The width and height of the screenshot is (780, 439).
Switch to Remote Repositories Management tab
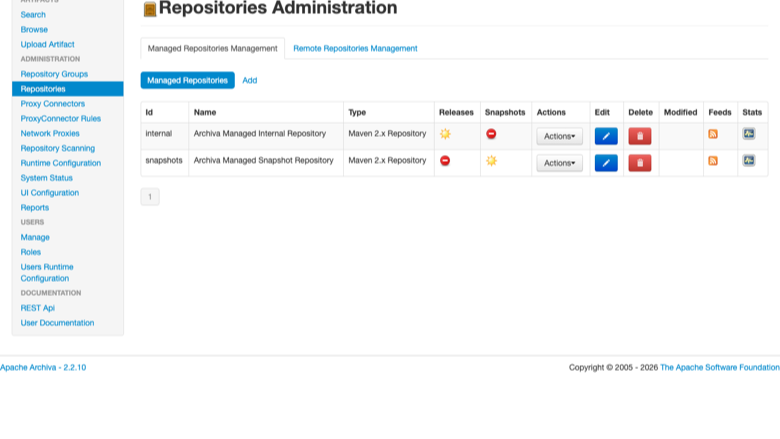coord(355,48)
